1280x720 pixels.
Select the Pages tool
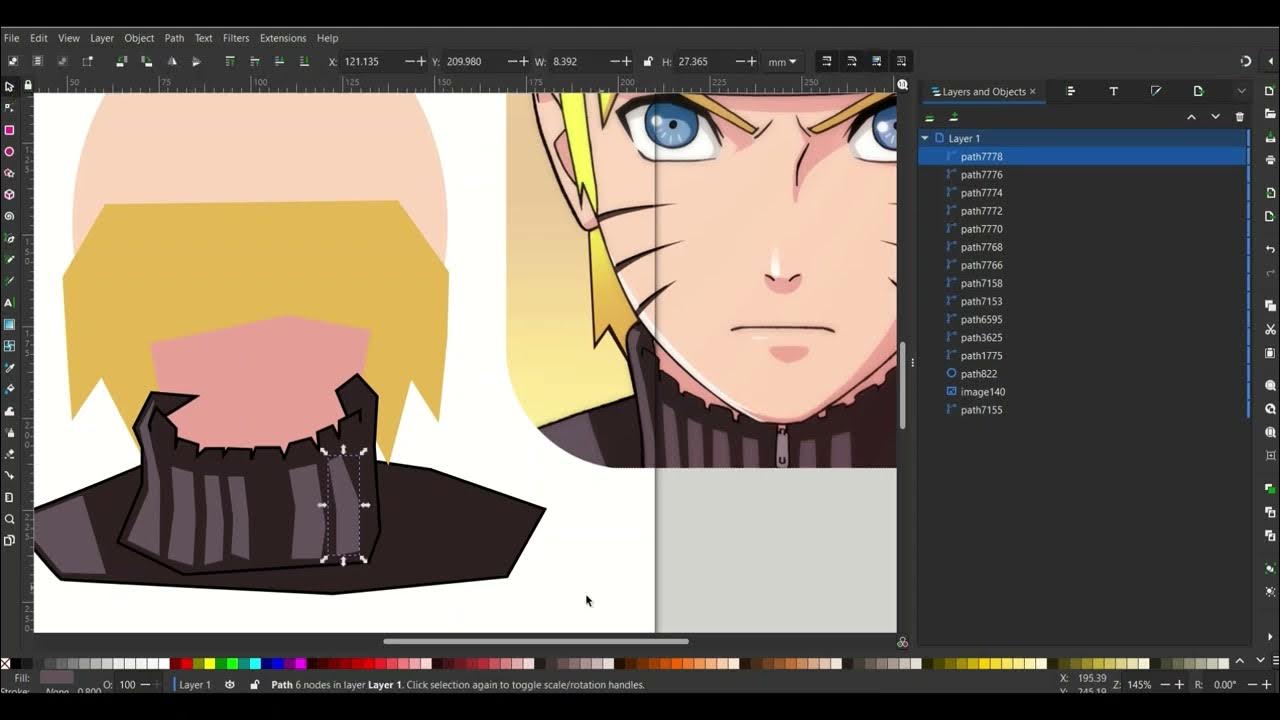[9, 540]
